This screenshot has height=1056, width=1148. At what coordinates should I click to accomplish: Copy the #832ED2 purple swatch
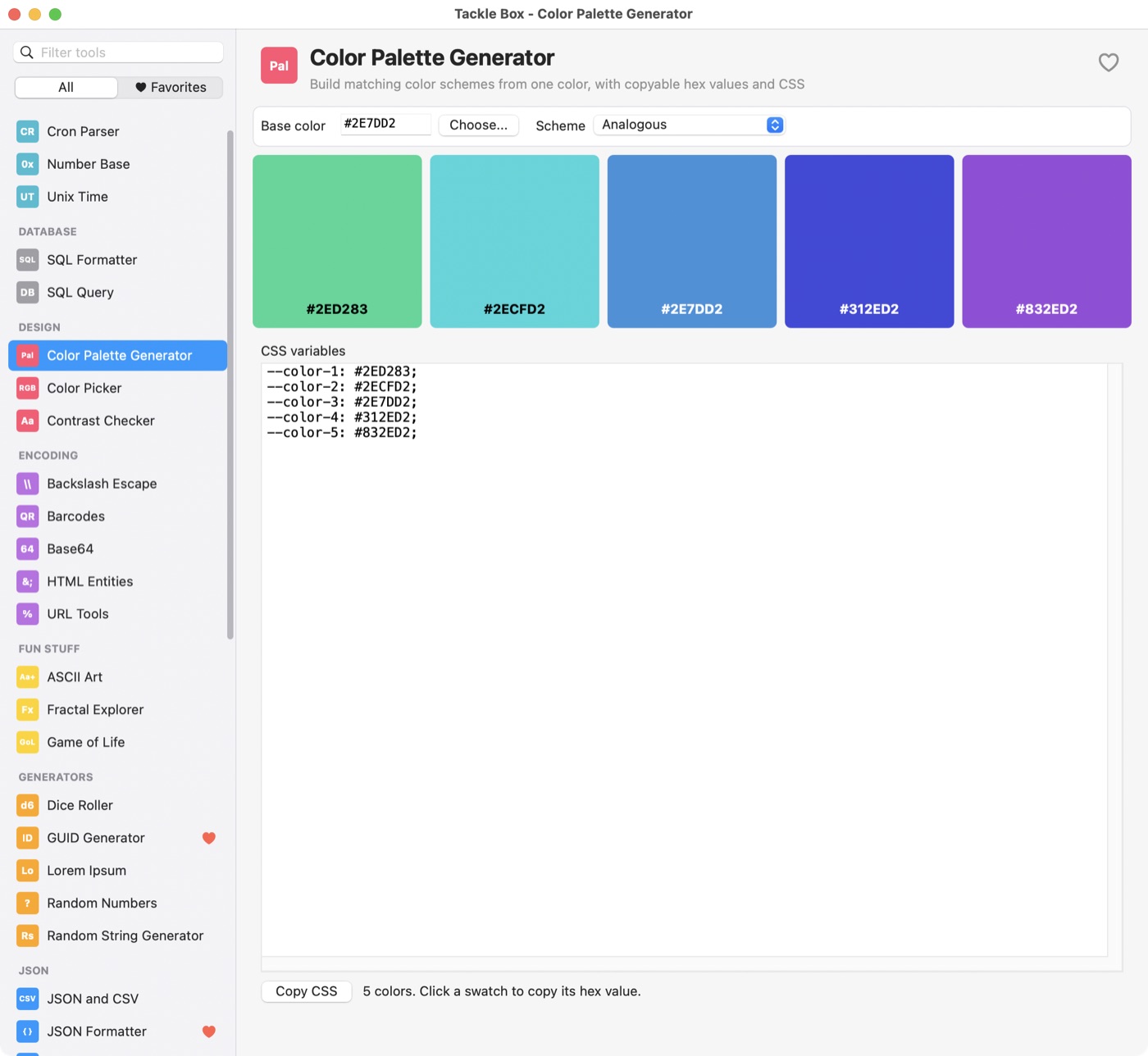click(1046, 241)
